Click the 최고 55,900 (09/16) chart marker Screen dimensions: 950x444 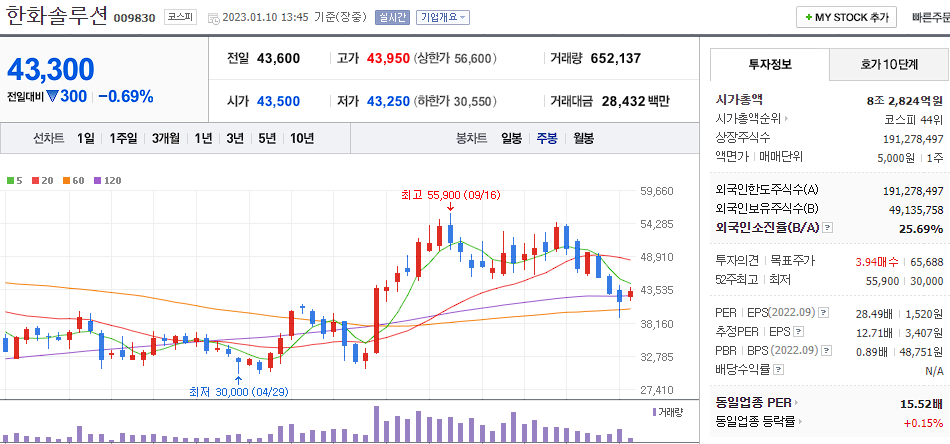pos(451,195)
